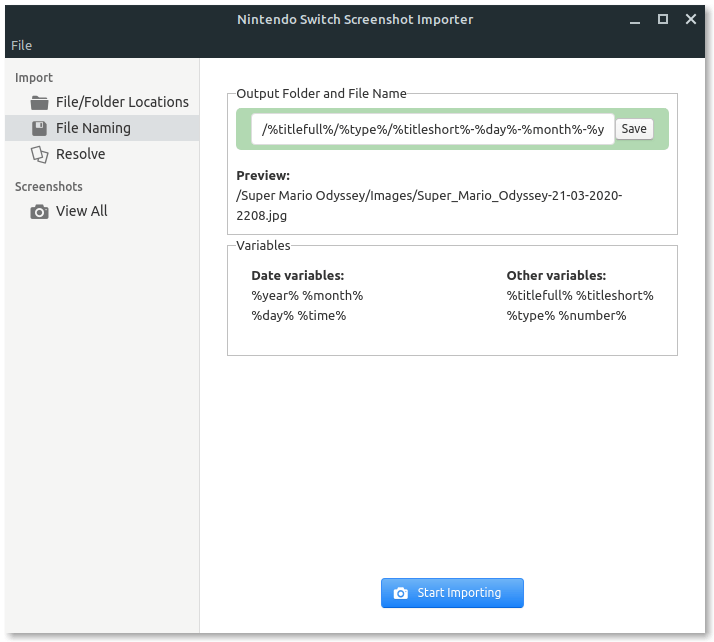Click the camera icon inside Start Importing

point(401,593)
